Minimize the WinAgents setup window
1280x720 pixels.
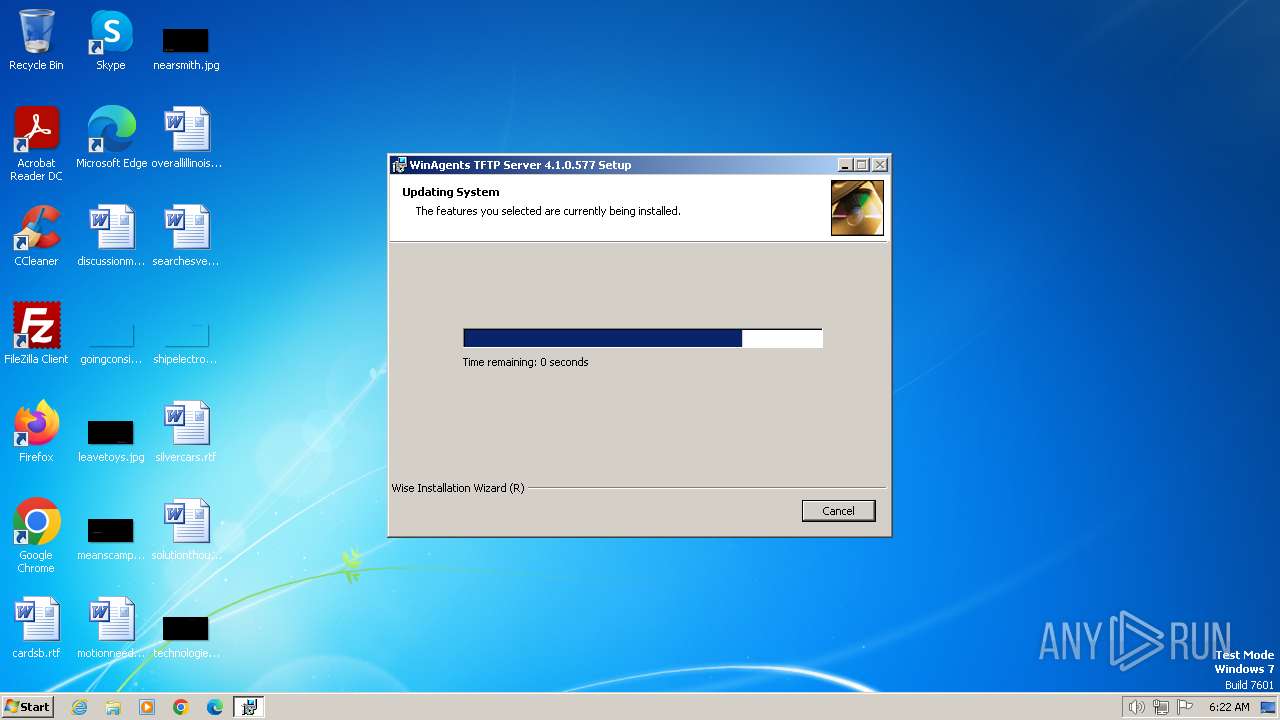pos(845,165)
